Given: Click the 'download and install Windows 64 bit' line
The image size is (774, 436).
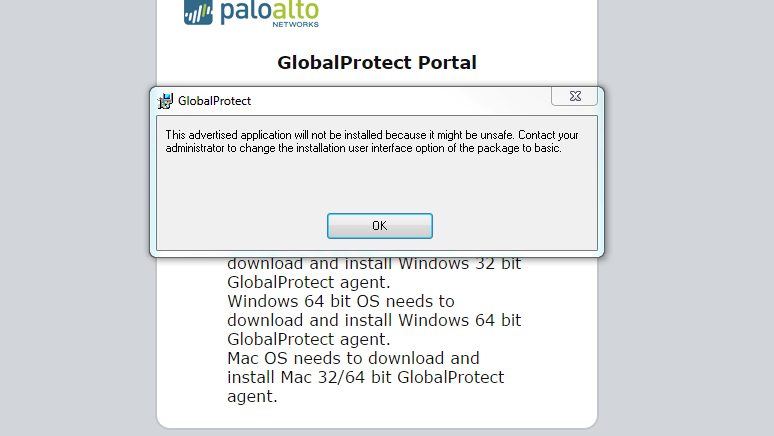Looking at the screenshot, I should point(374,320).
